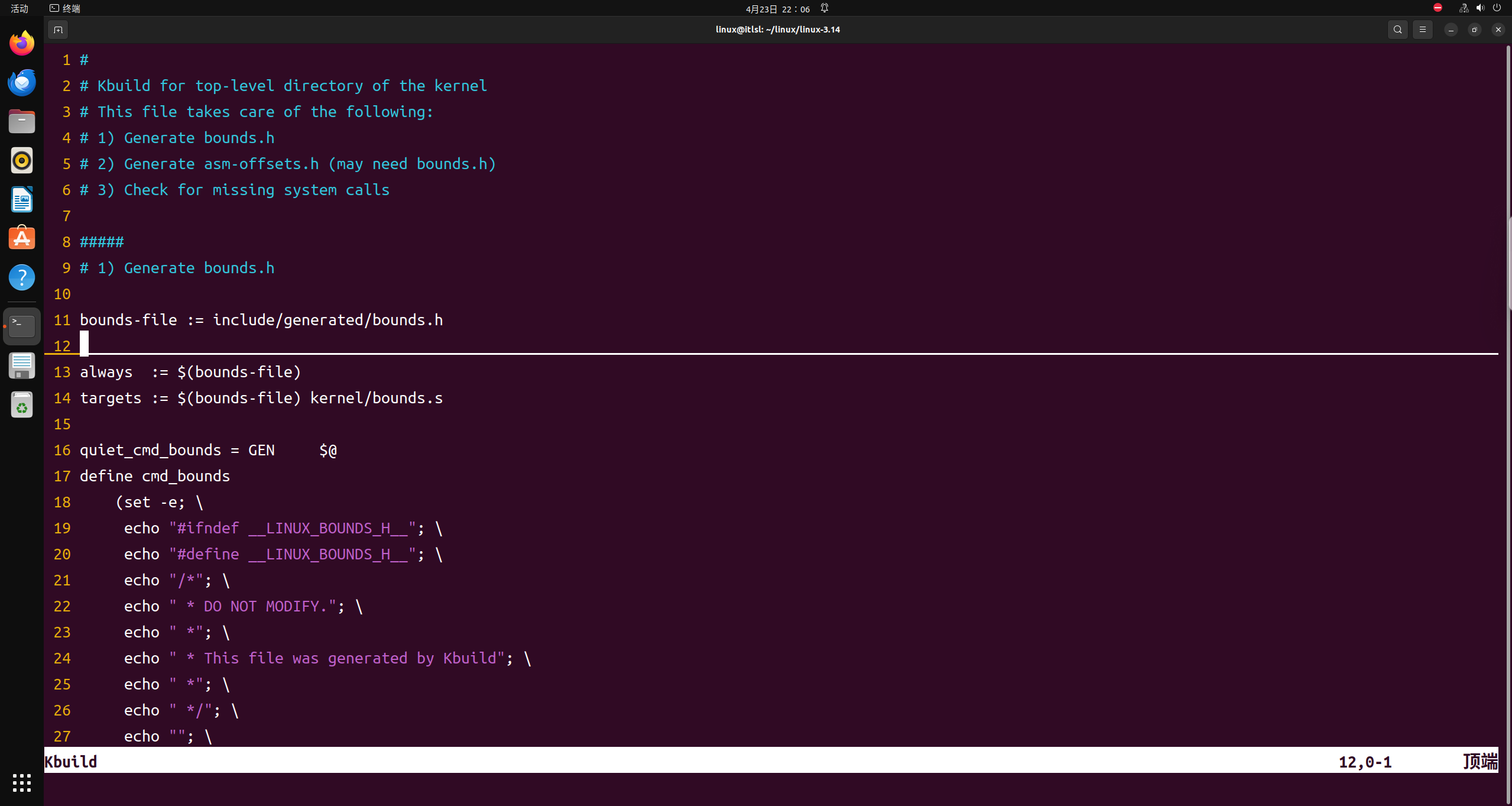
Task: Open the 终端 app menu in the top bar
Action: pyautogui.click(x=65, y=8)
